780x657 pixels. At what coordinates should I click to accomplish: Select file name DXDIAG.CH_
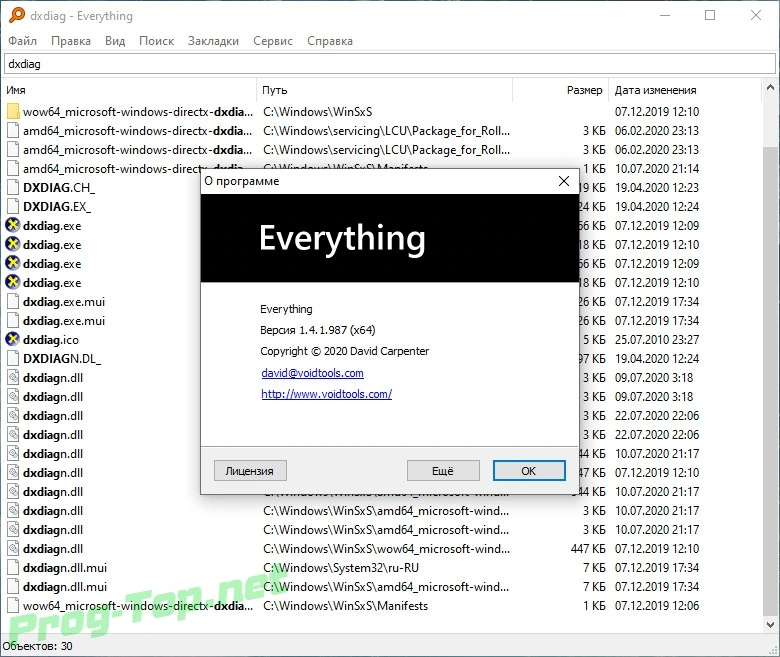(59, 188)
